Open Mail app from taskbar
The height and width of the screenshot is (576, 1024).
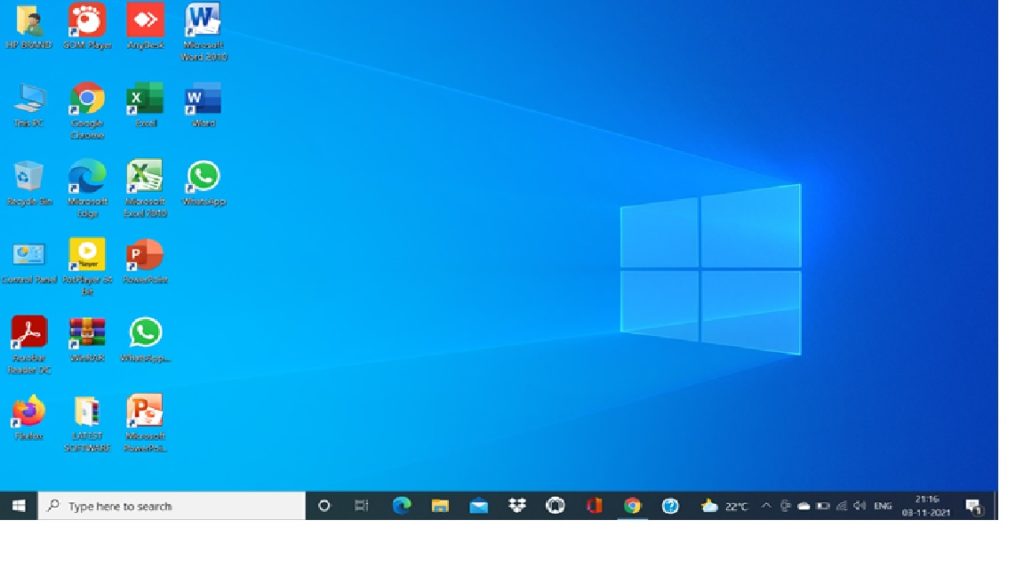(478, 506)
